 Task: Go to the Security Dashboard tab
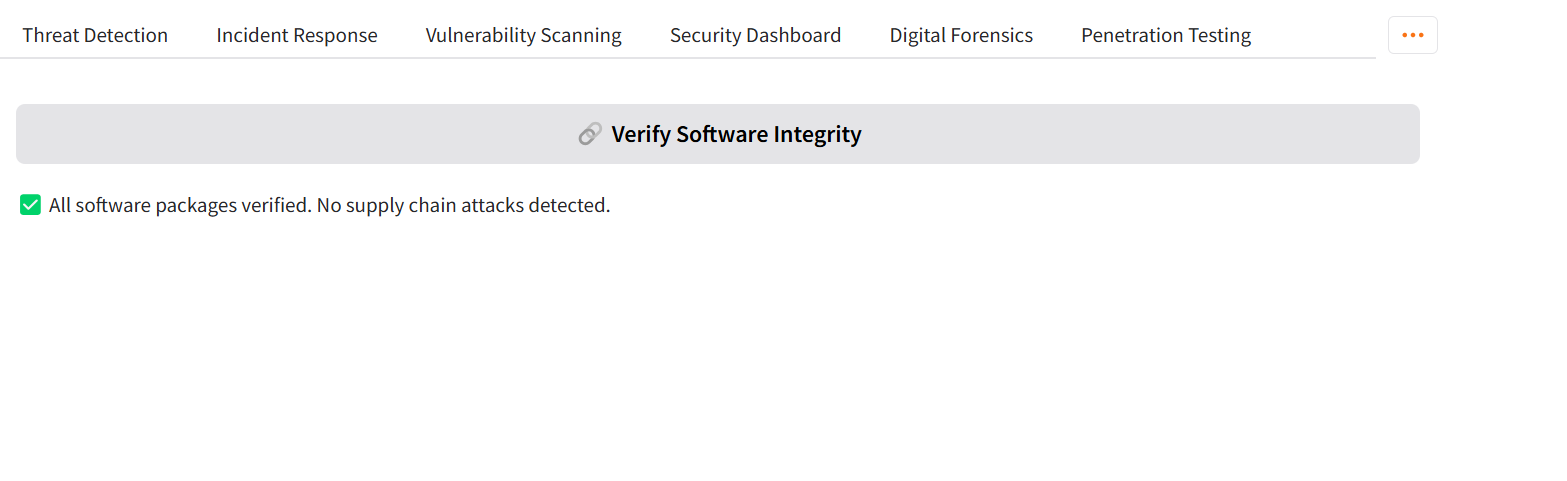click(x=755, y=36)
